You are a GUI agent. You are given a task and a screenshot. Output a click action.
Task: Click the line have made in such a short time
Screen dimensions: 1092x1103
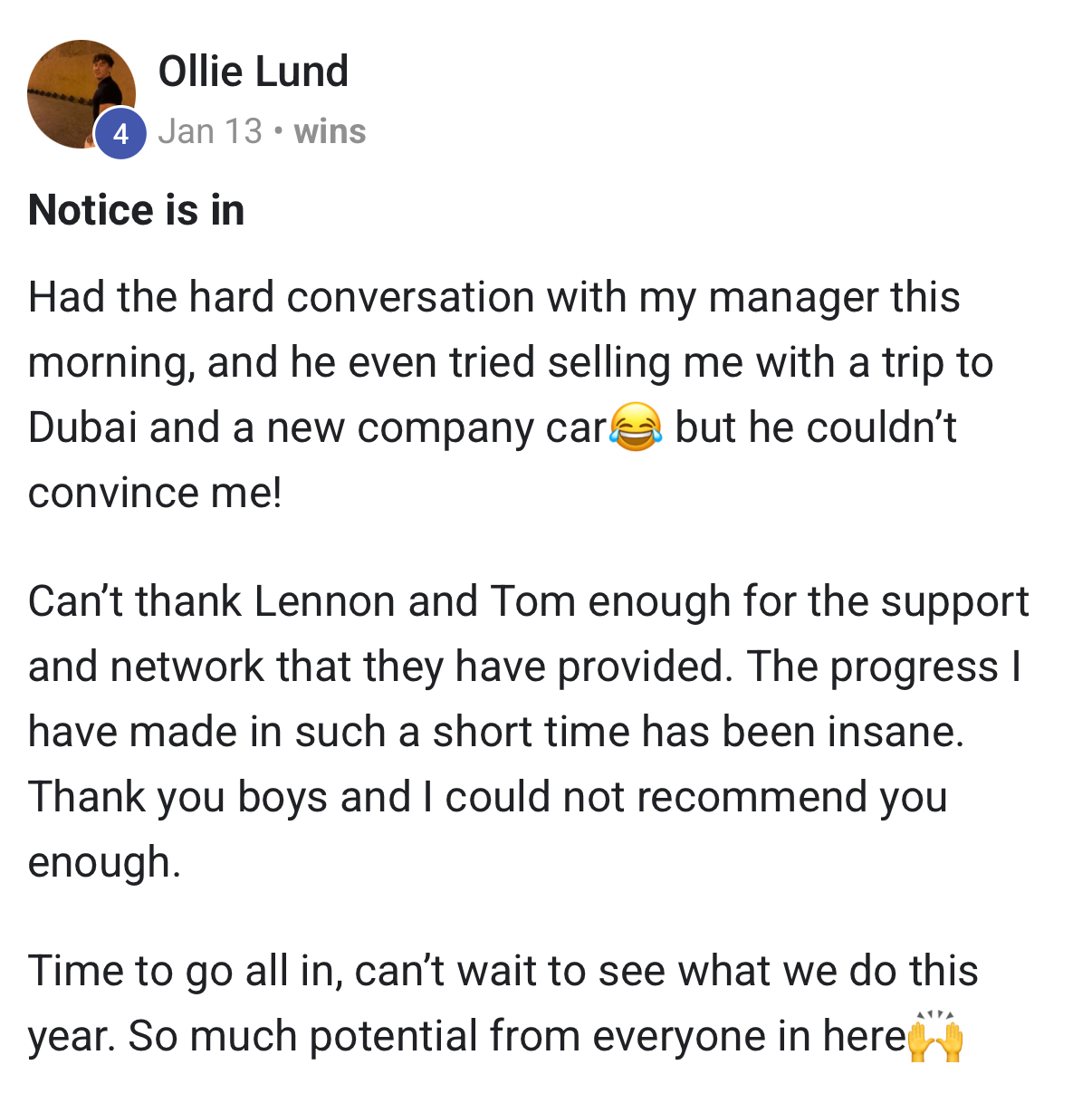click(496, 732)
